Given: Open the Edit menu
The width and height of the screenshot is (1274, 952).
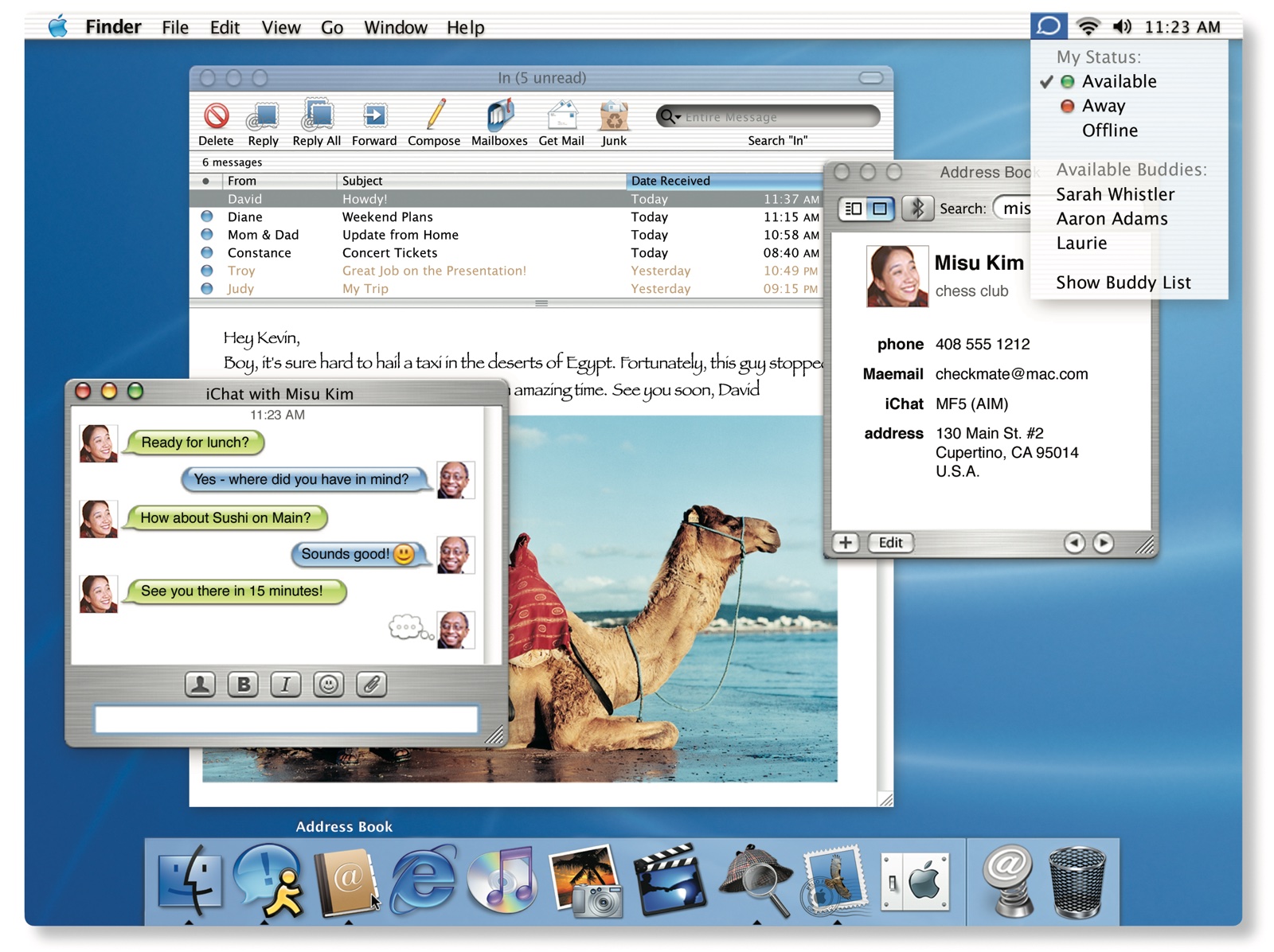Looking at the screenshot, I should coord(225,27).
